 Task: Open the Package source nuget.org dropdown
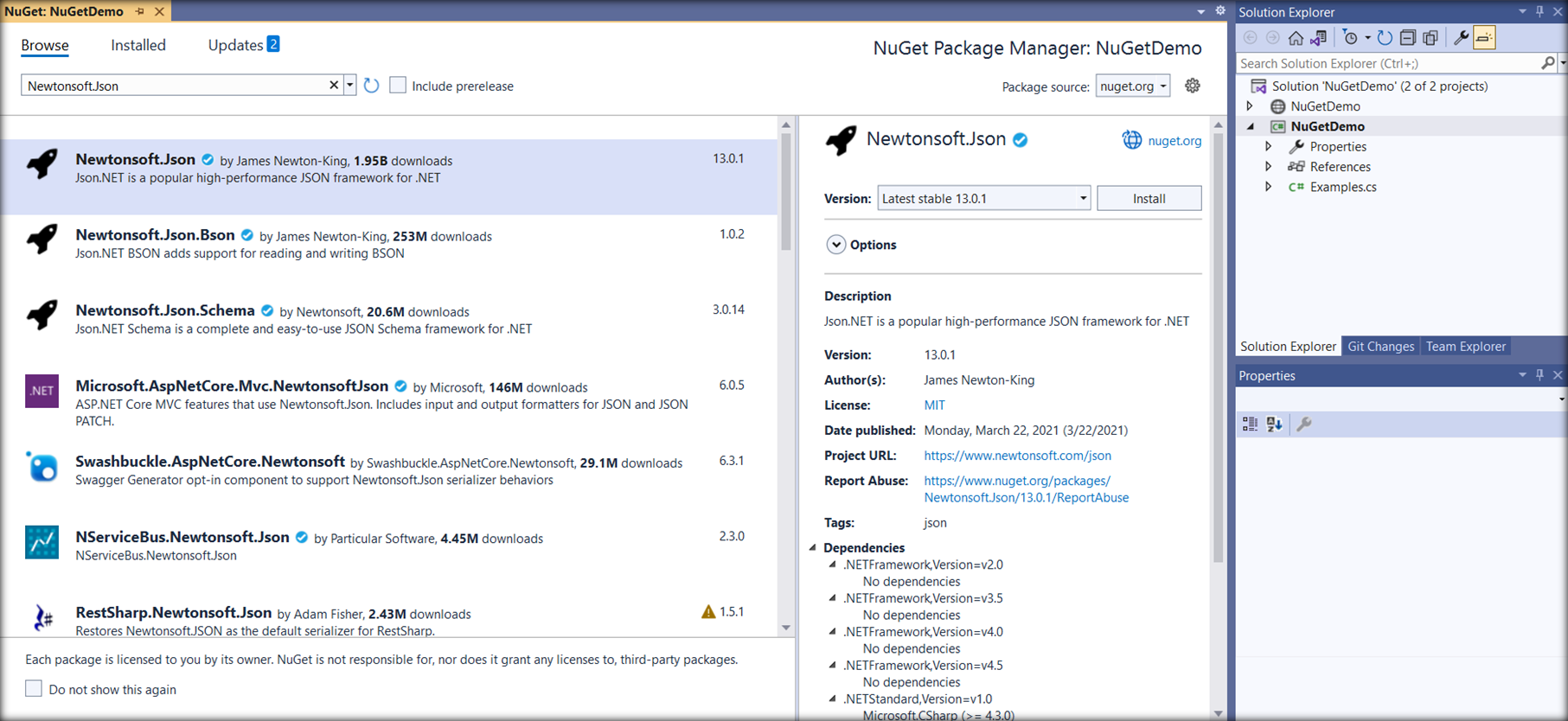[1133, 86]
